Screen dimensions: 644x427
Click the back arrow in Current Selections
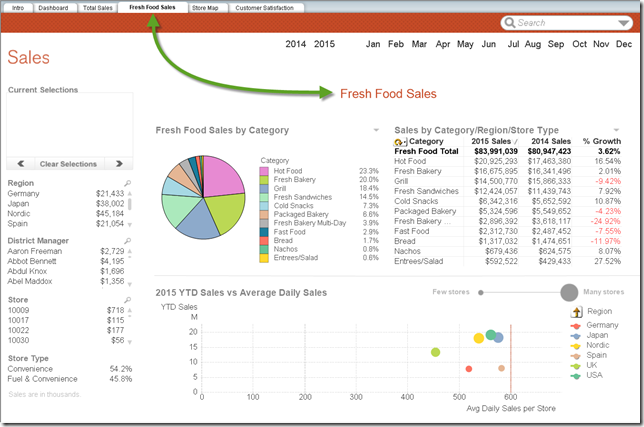pyautogui.click(x=21, y=163)
